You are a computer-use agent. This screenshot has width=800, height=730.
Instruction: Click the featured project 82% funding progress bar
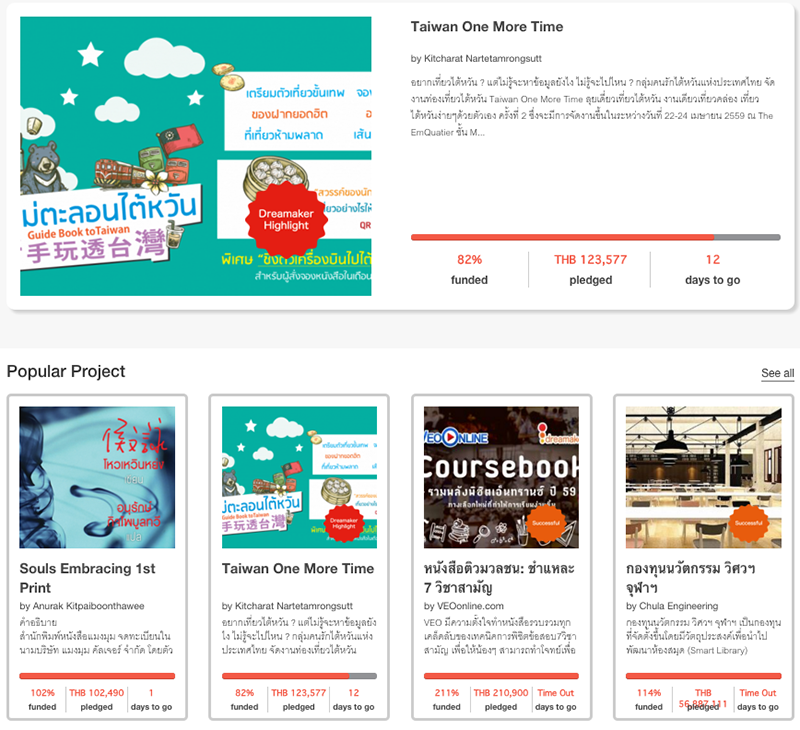click(x=595, y=237)
